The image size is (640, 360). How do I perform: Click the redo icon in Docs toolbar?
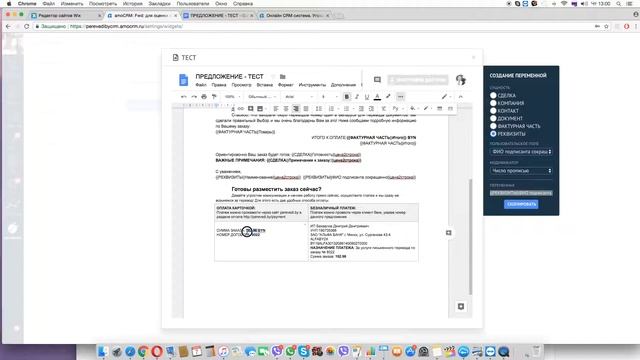click(194, 97)
